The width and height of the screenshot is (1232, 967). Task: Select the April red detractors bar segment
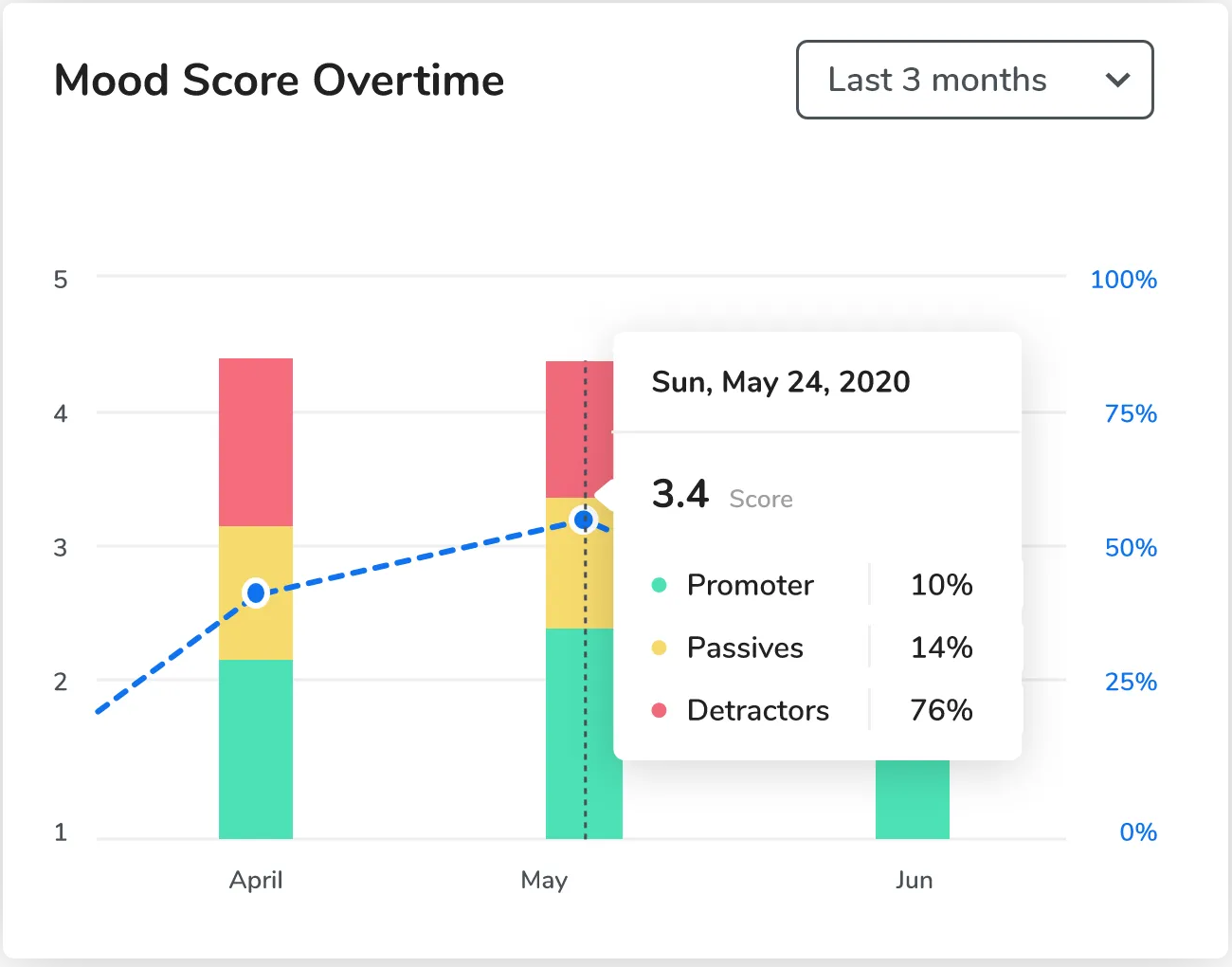[256, 442]
